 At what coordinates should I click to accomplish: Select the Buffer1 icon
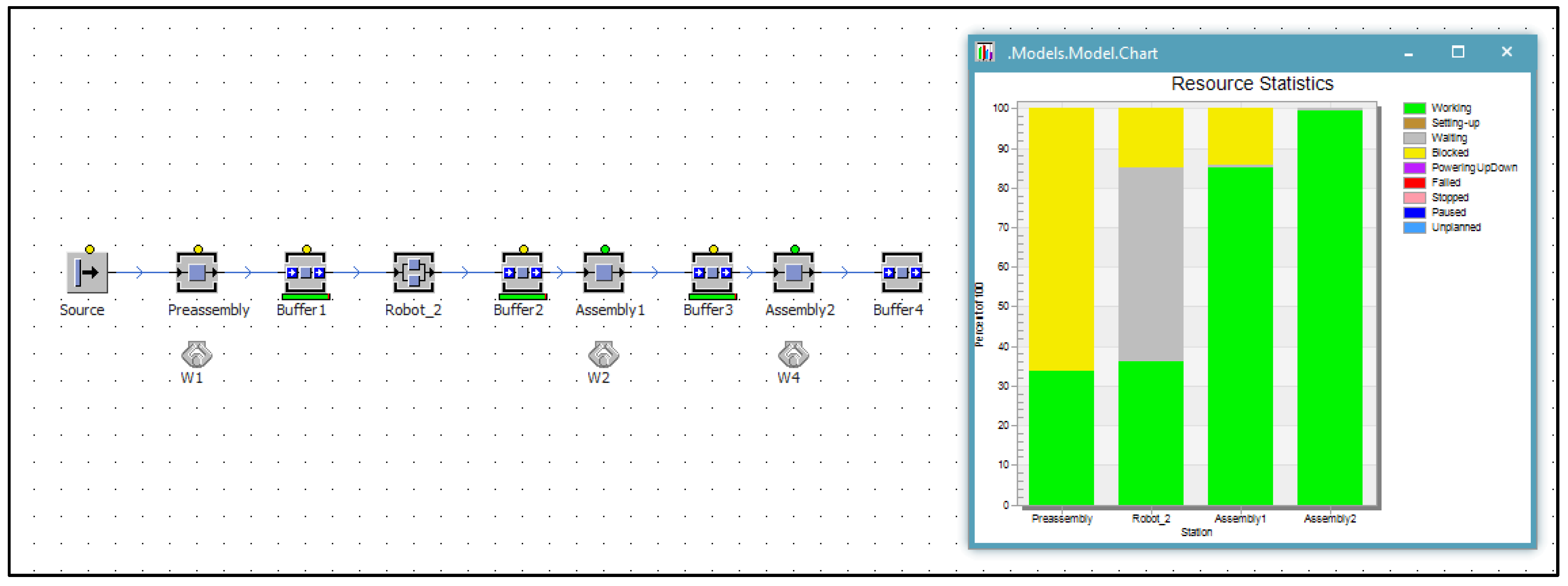tap(306, 272)
